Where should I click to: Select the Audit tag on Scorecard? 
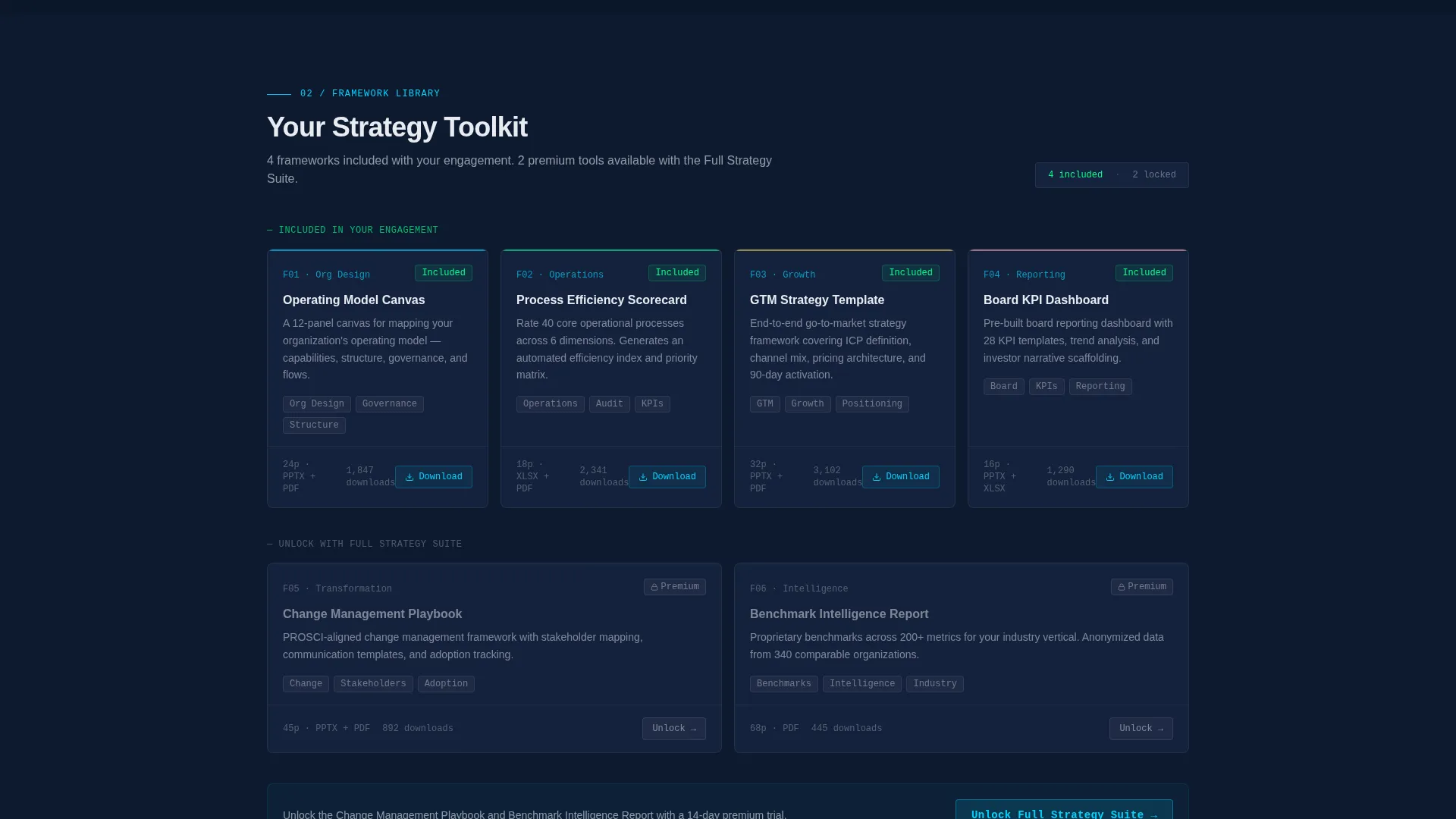[x=609, y=404]
